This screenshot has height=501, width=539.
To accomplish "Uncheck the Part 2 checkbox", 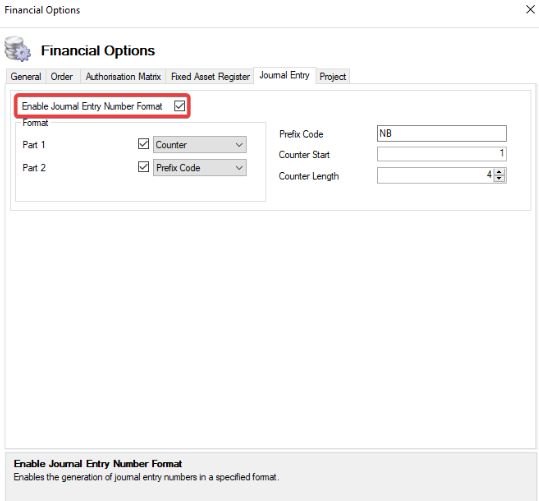I will pyautogui.click(x=143, y=167).
